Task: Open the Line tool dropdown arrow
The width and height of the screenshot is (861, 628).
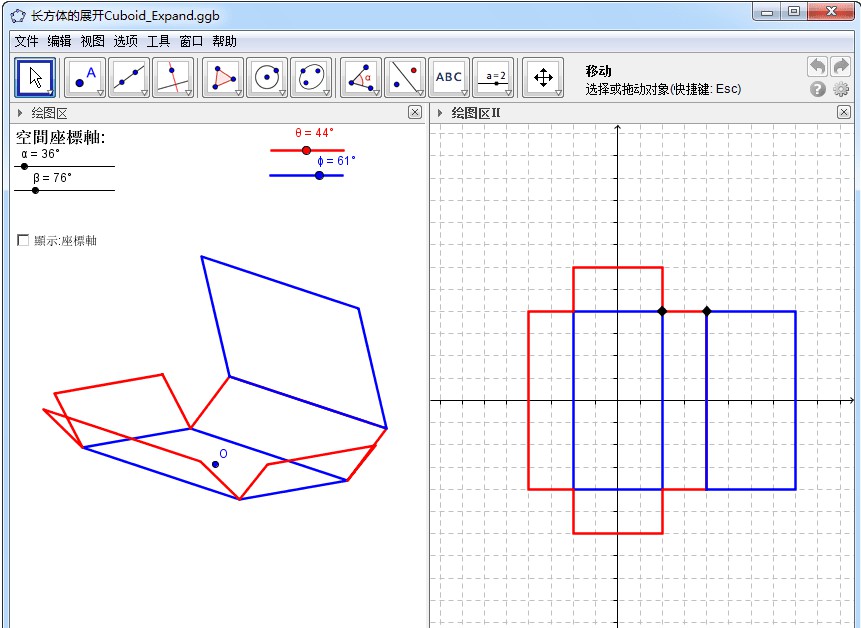Action: [x=144, y=93]
